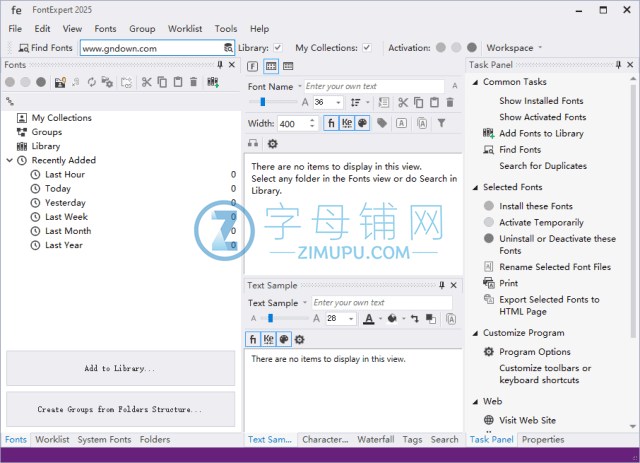
Task: Click the Add Fonts to Library icon in Fonts toolbar
Action: coord(213,82)
